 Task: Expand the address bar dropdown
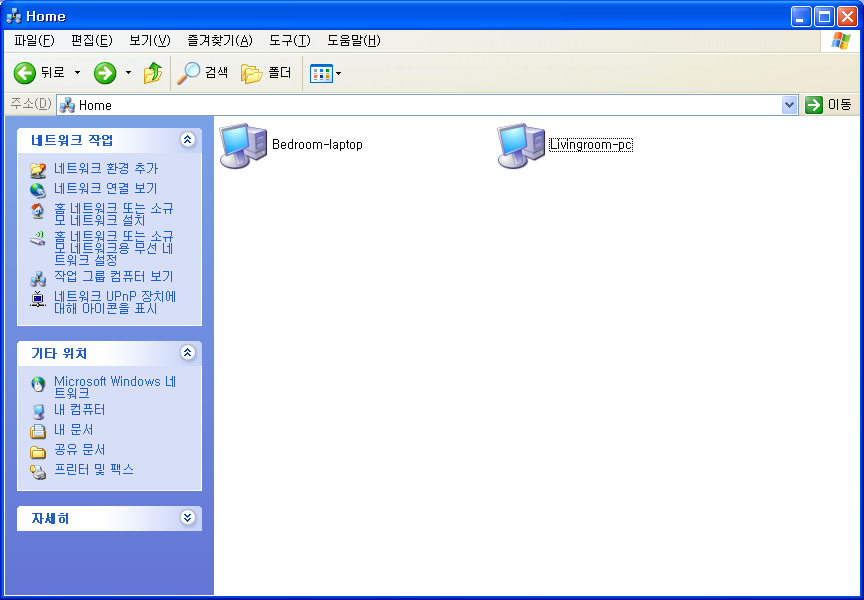[x=790, y=105]
